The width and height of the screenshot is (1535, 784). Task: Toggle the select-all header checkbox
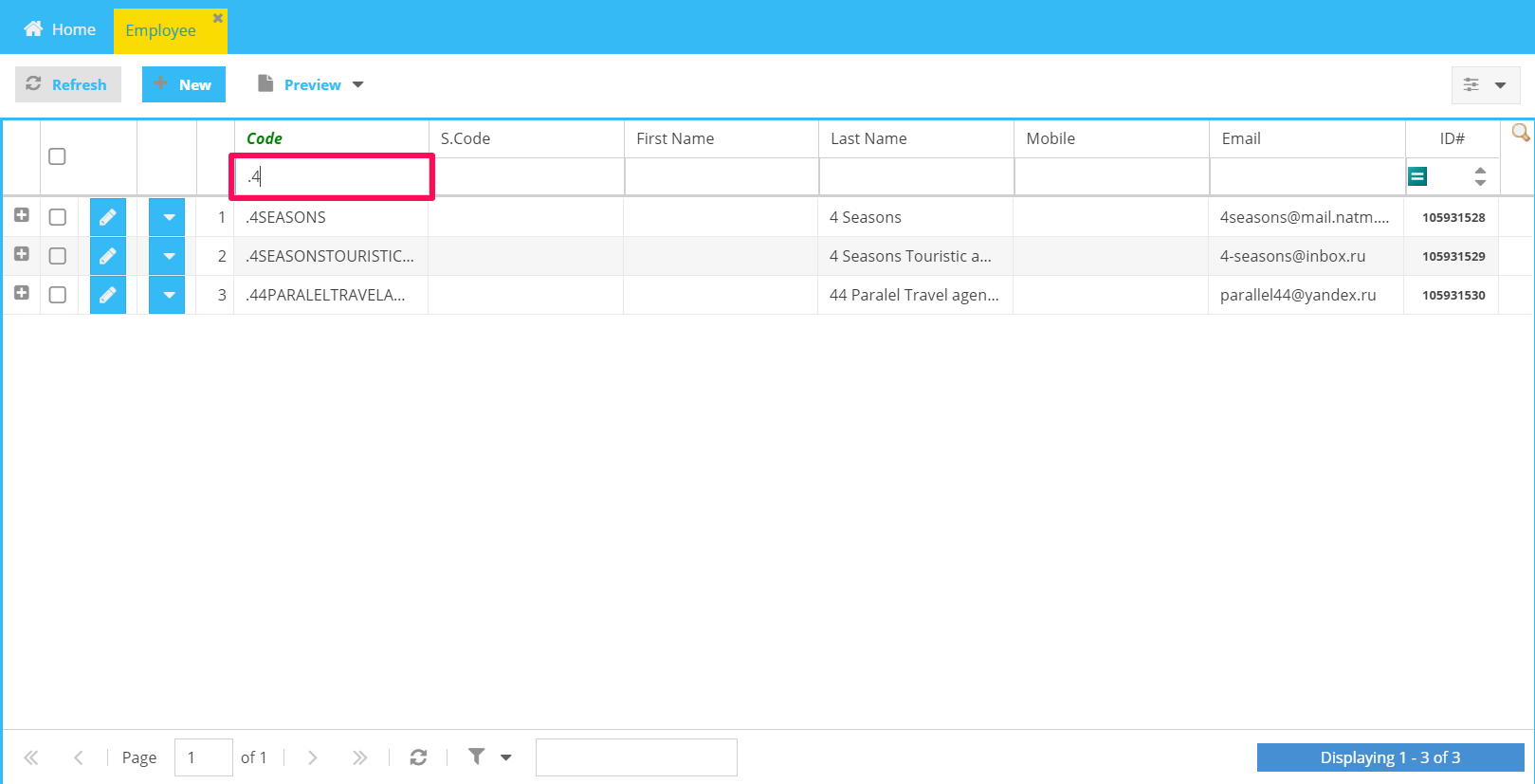click(x=57, y=156)
